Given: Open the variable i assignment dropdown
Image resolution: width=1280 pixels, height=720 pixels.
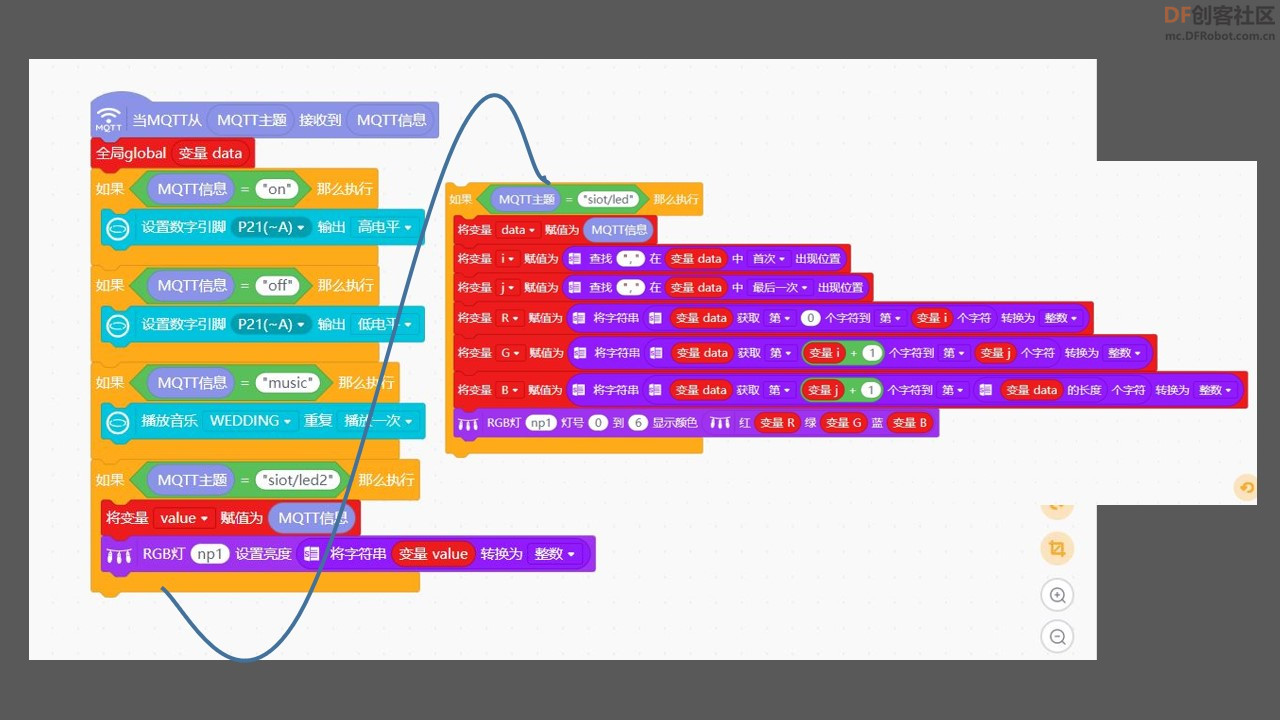Looking at the screenshot, I should (x=508, y=259).
